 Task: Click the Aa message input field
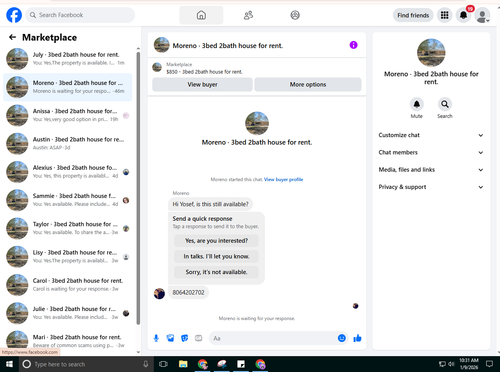[x=273, y=338]
